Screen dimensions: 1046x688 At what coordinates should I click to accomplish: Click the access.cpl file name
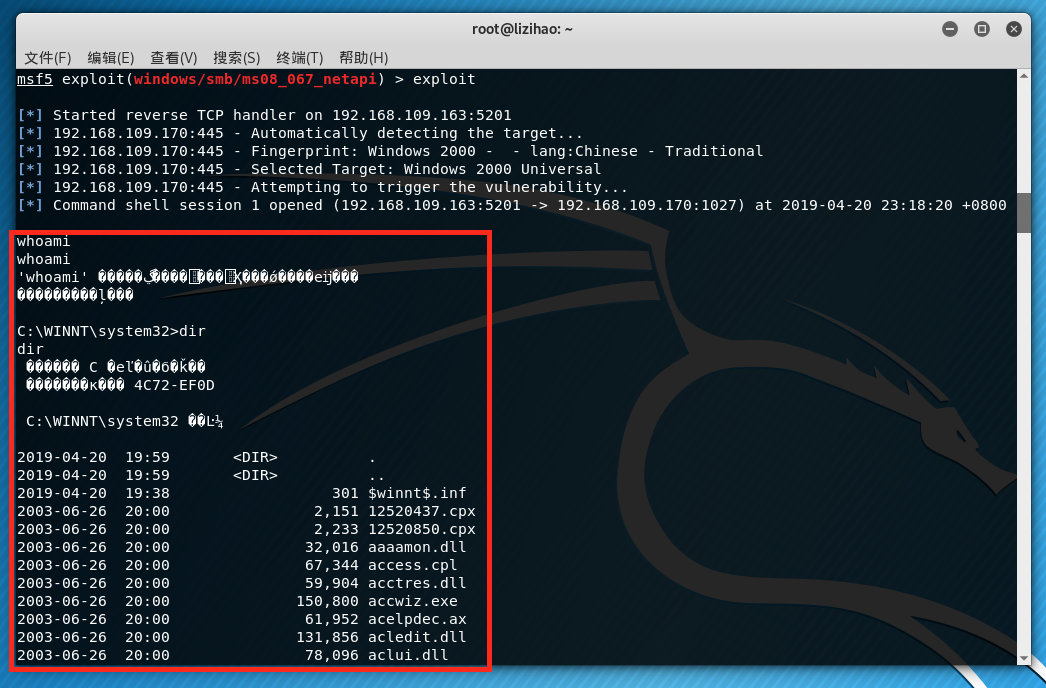[413, 566]
